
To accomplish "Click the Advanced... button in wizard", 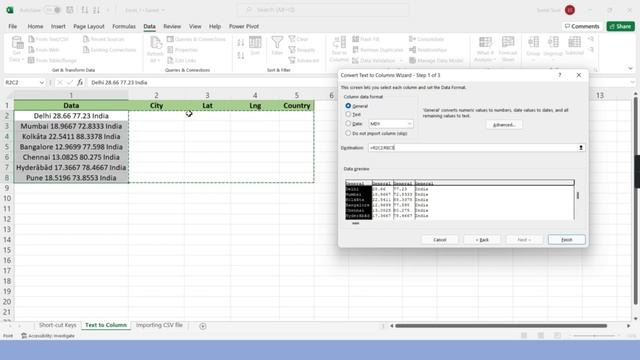I will coord(504,124).
